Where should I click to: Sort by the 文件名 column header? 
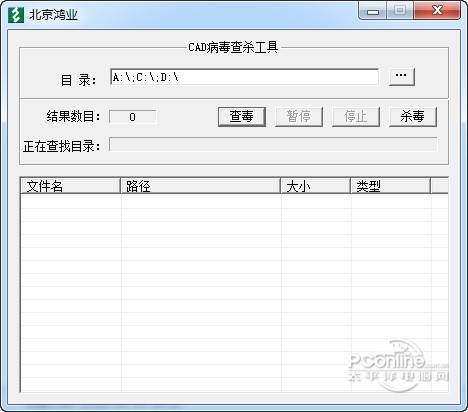(70, 186)
